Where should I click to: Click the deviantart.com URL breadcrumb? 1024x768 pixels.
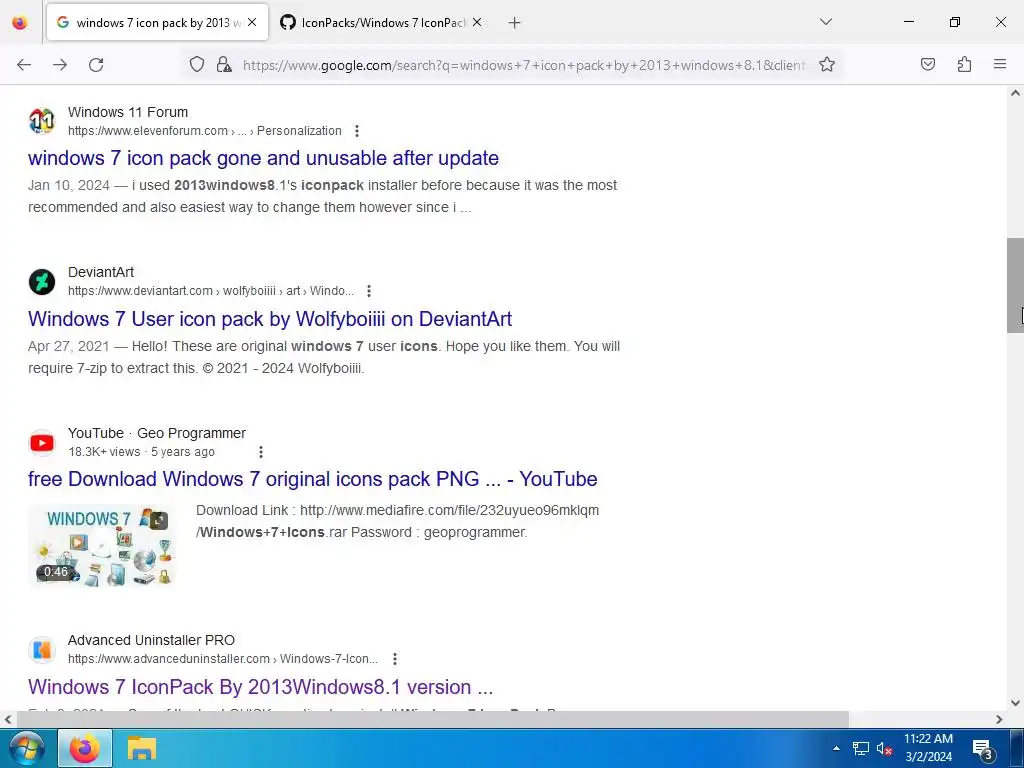tap(210, 291)
